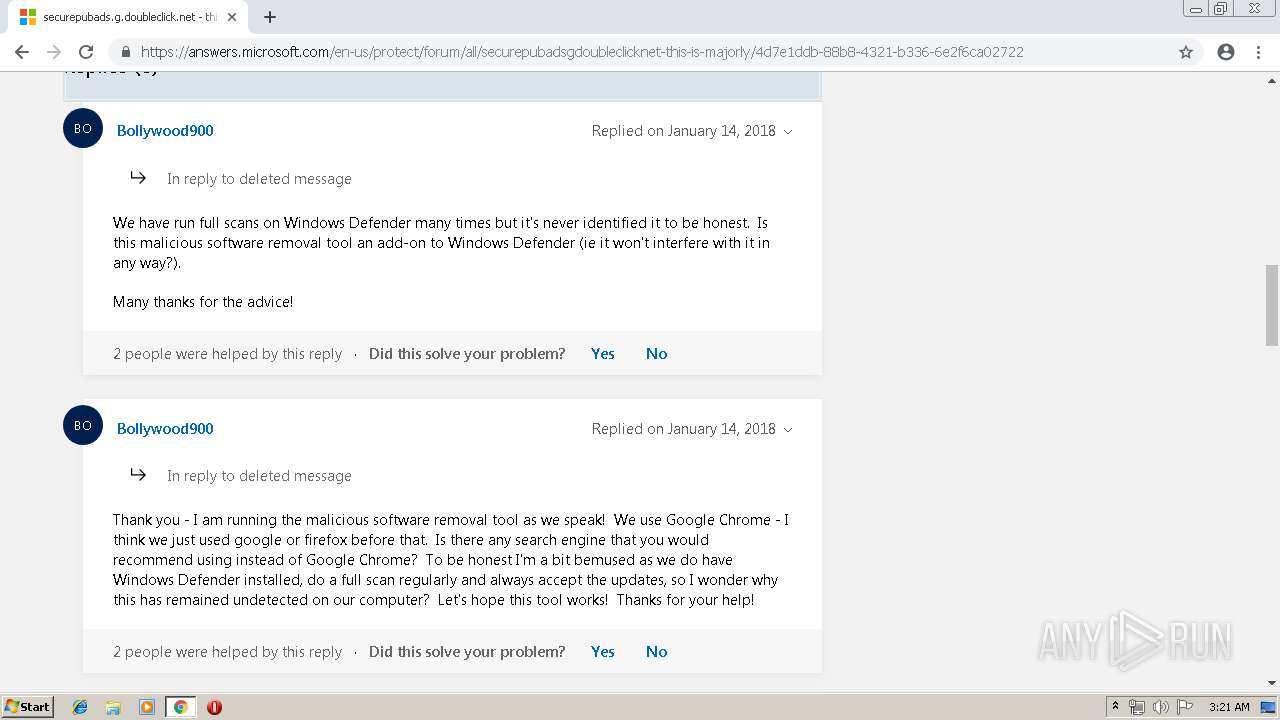Open first Bollywood900 username link
Viewport: 1280px width, 720px height.
(165, 130)
